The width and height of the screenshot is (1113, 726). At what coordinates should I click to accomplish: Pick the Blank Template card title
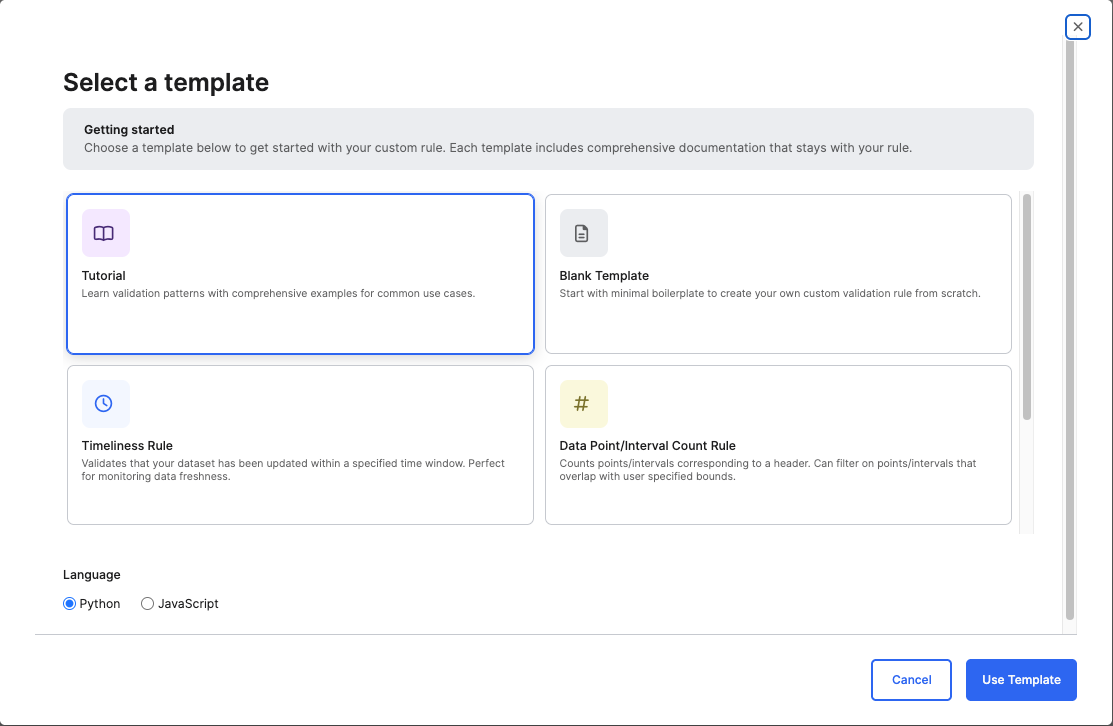604,276
